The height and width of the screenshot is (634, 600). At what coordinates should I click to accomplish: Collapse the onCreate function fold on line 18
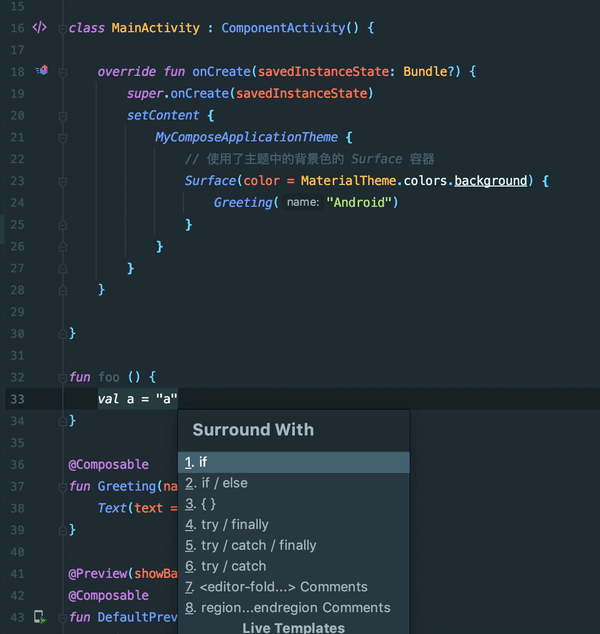point(63,72)
